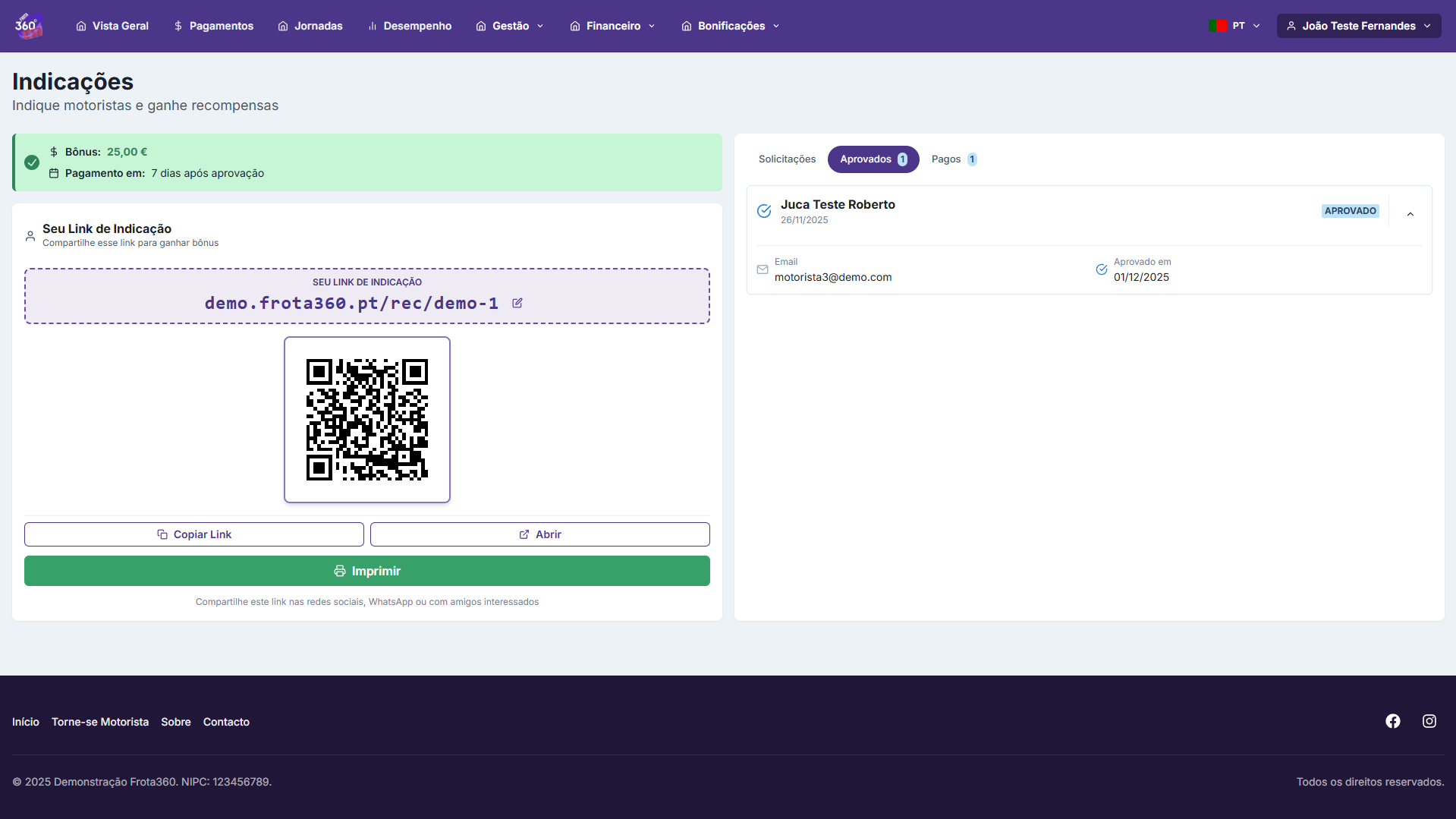The width and height of the screenshot is (1456, 819).
Task: Click the email envelope icon
Action: [763, 269]
